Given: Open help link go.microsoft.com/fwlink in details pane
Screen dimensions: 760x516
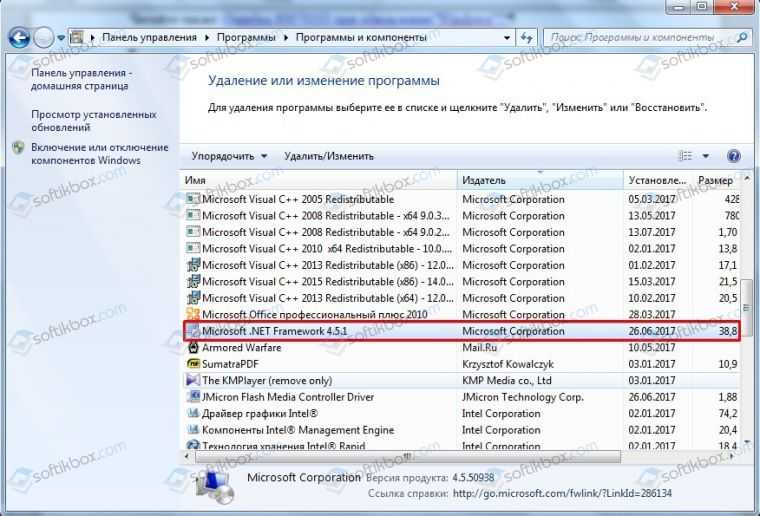Looking at the screenshot, I should point(562,493).
